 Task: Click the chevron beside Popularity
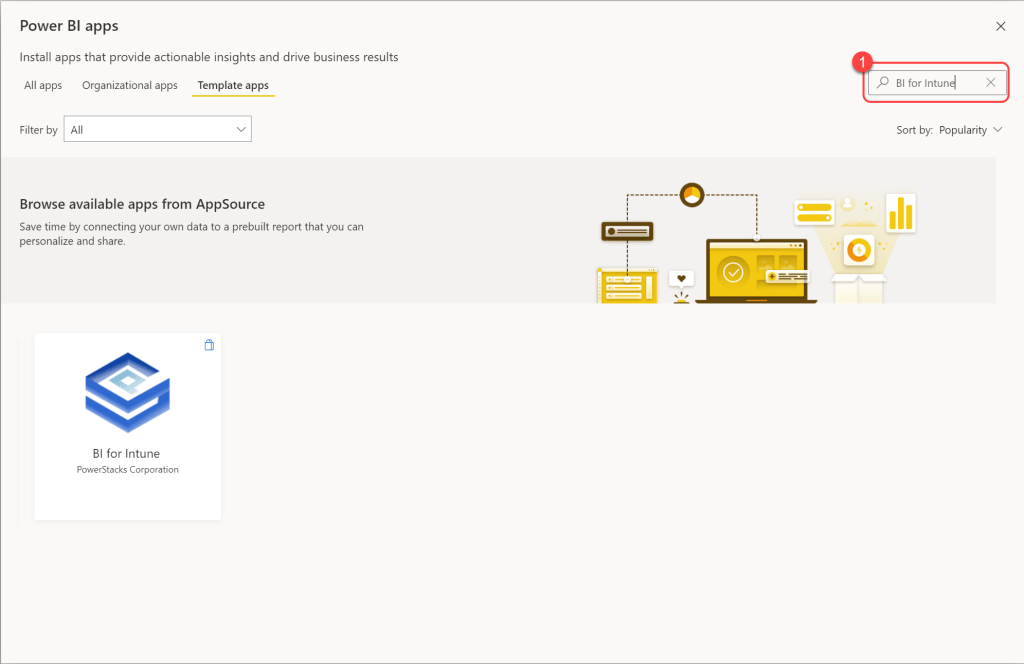(997, 130)
